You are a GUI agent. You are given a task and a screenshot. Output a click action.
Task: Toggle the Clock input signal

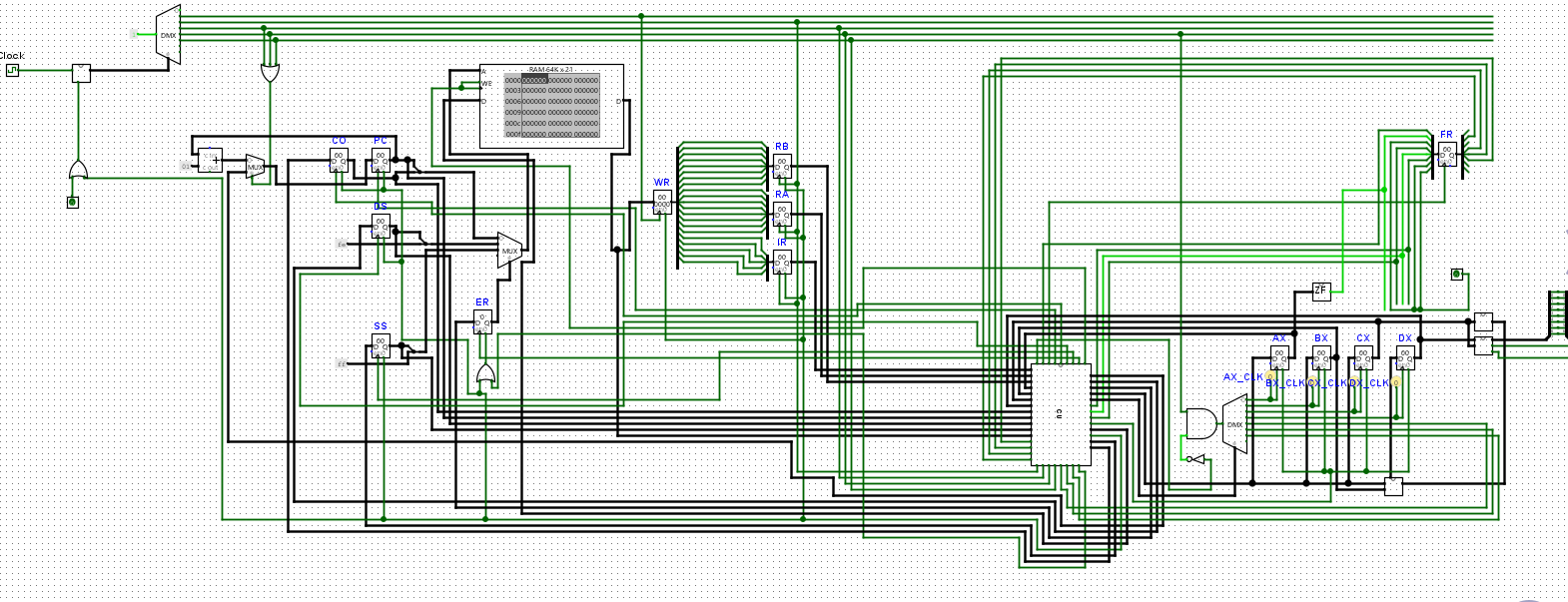[x=12, y=70]
